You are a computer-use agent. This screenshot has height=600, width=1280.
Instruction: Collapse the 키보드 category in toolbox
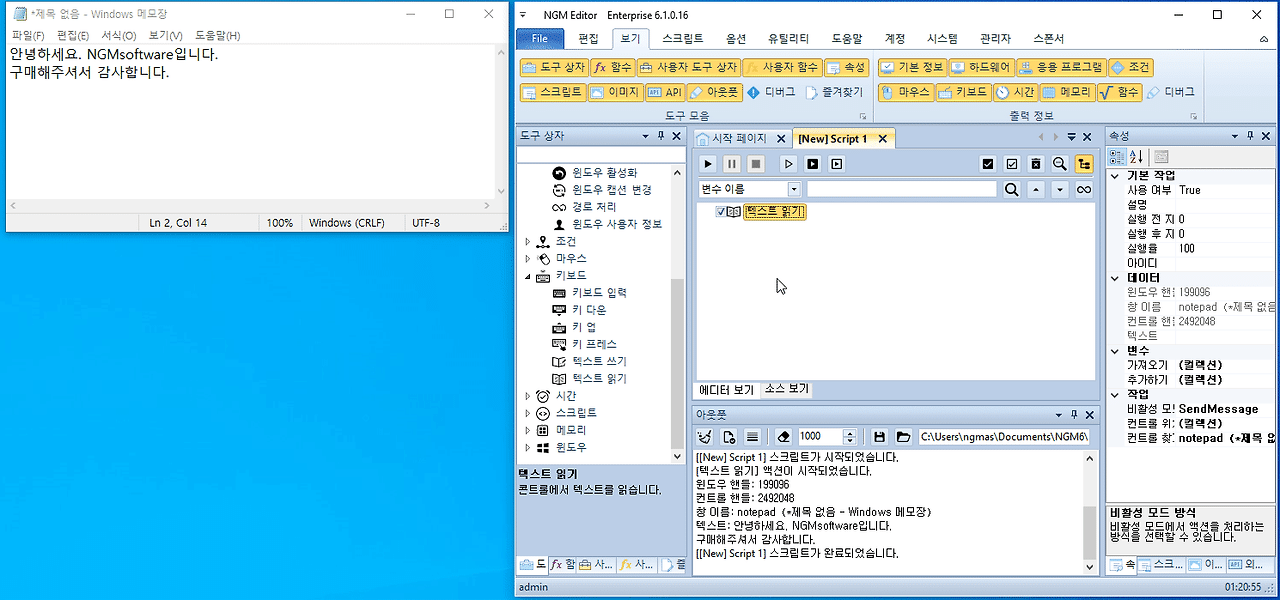pyautogui.click(x=528, y=275)
